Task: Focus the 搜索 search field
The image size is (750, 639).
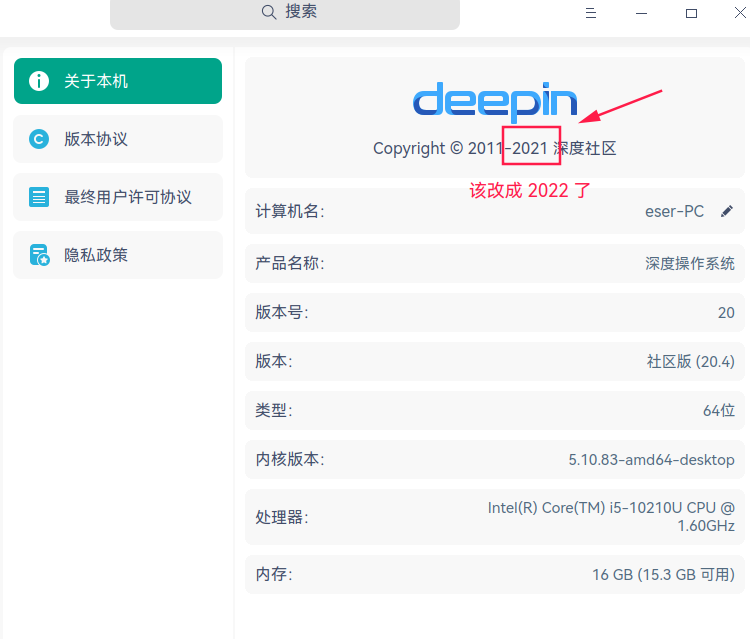Action: pos(285,13)
